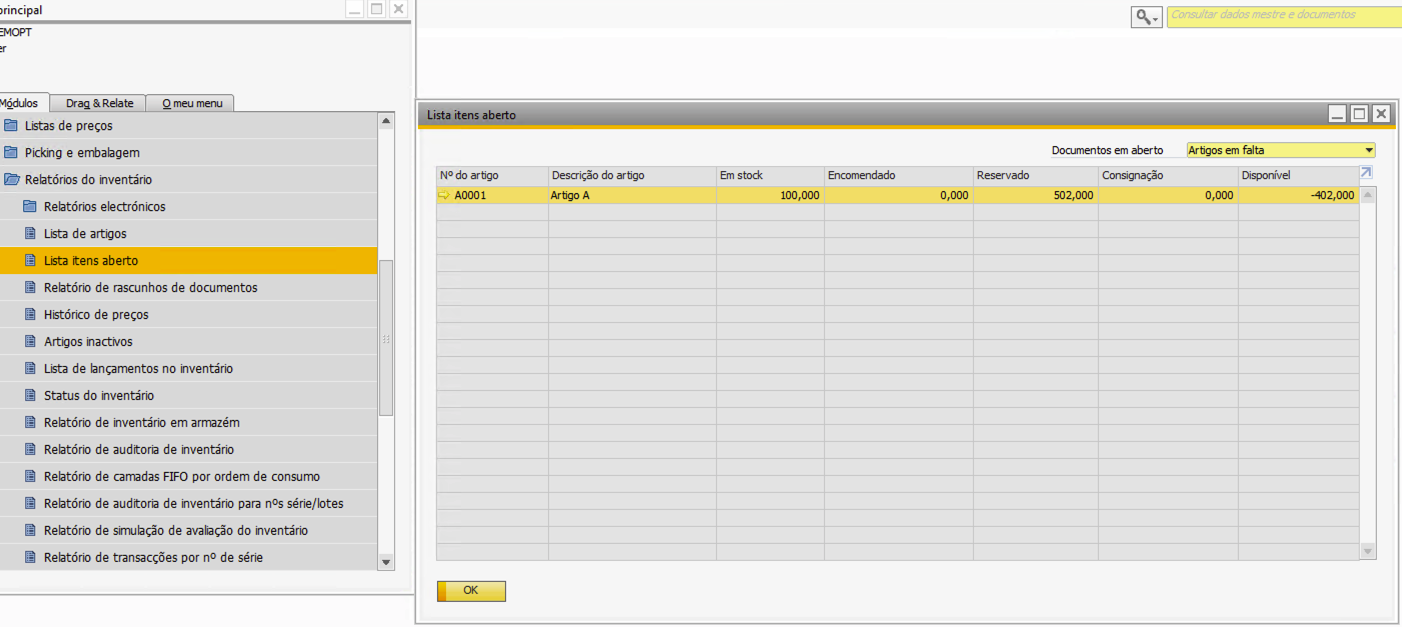
Task: Open the search options dropdown arrow
Action: pos(1156,18)
